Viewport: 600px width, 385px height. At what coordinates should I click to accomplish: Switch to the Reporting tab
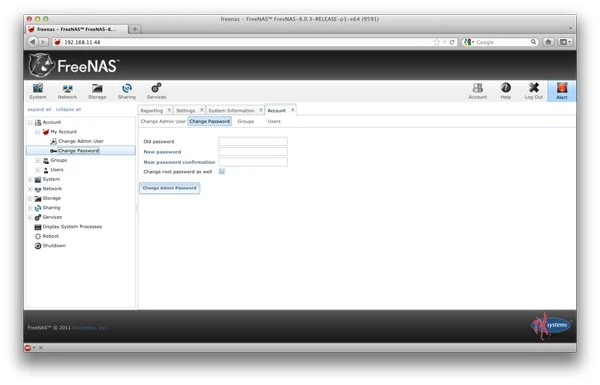click(152, 111)
